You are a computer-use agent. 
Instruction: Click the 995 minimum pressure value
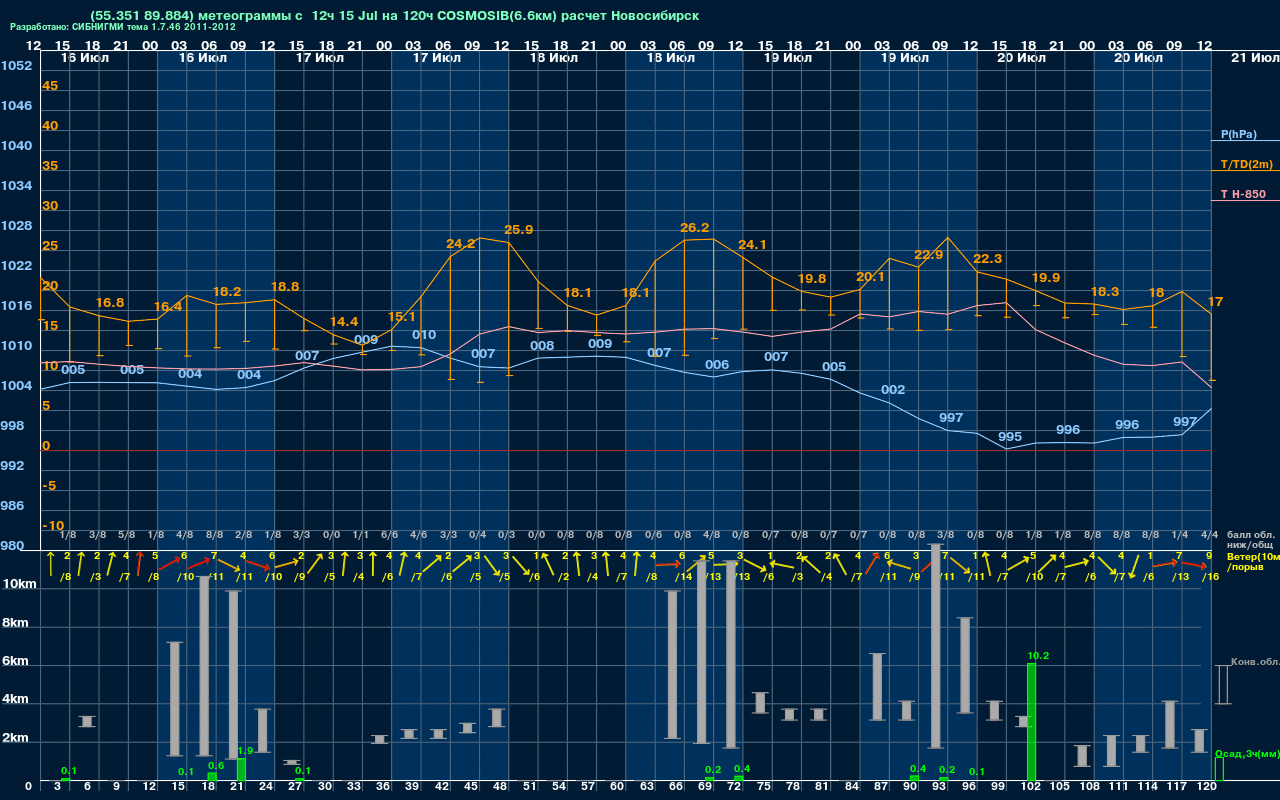1010,437
